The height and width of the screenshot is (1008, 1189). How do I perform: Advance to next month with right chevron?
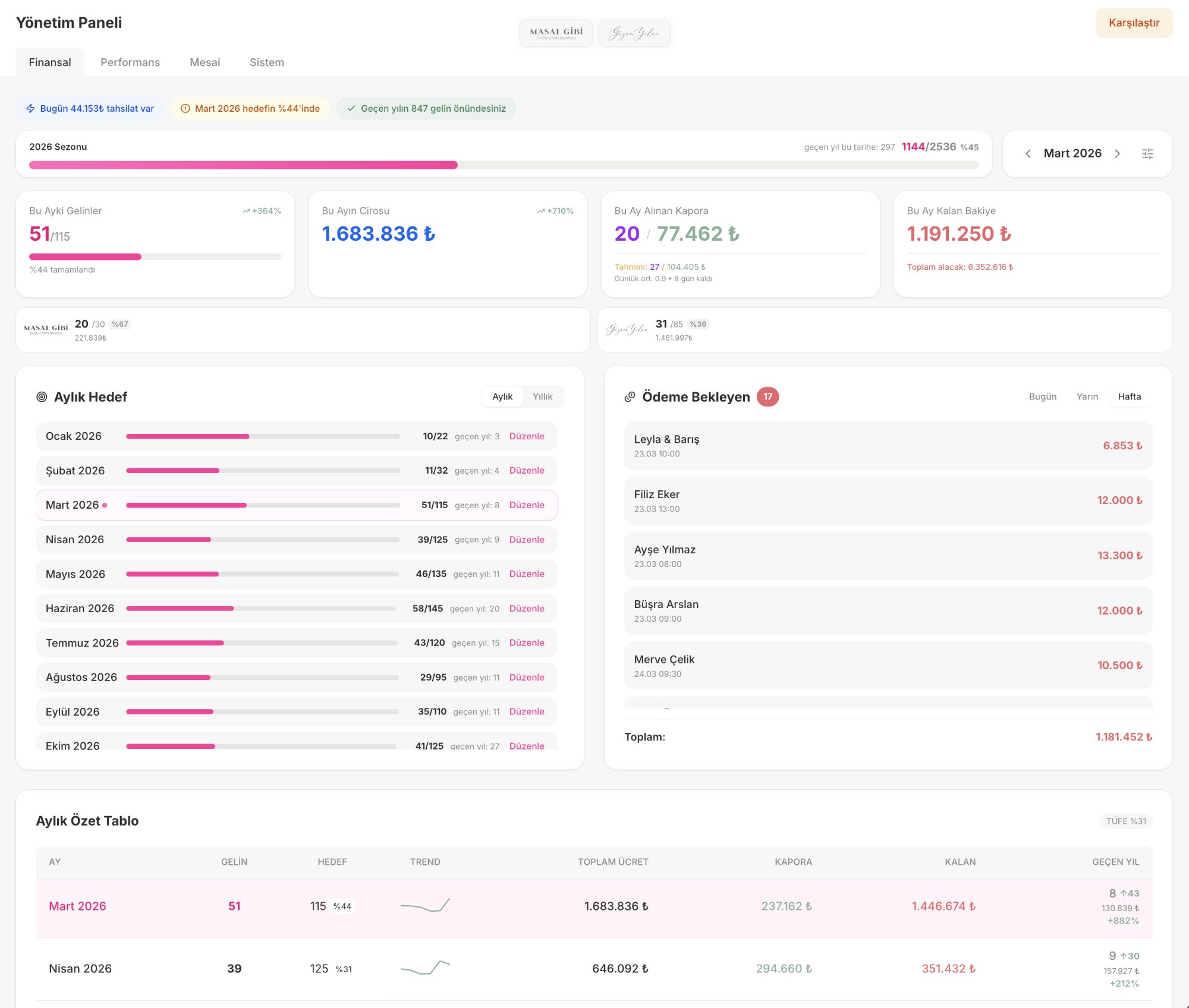tap(1117, 154)
